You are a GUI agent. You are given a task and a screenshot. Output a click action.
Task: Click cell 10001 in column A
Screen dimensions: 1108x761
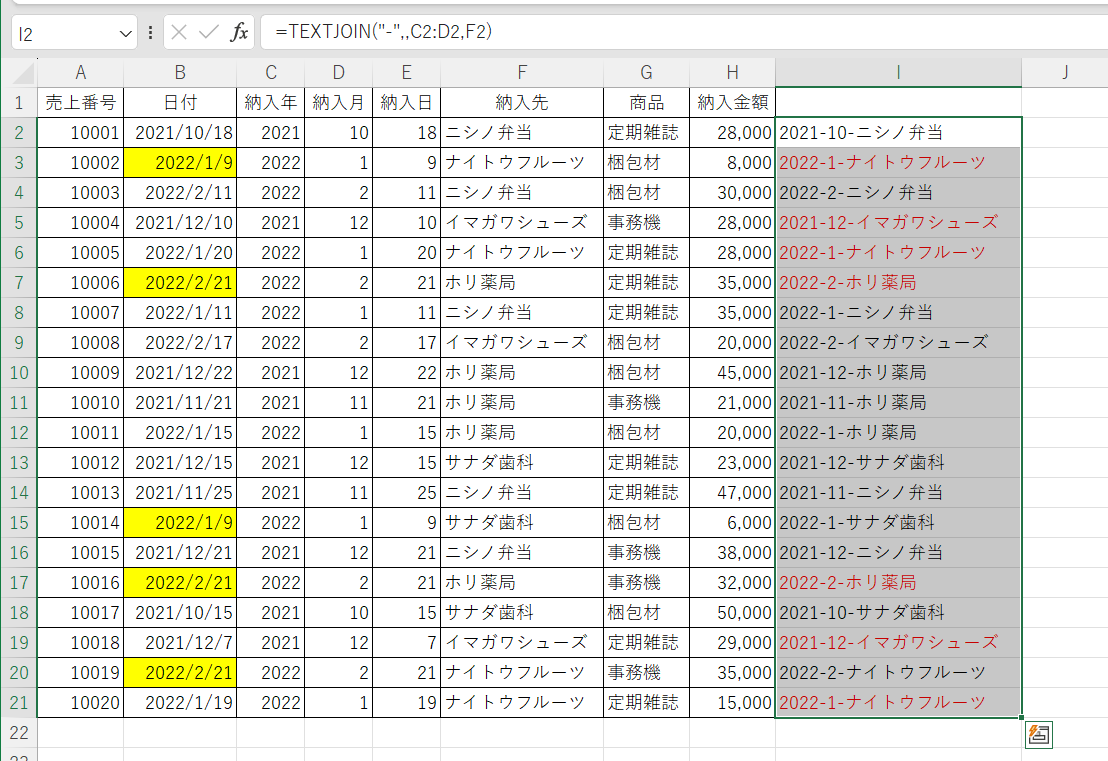click(x=81, y=133)
